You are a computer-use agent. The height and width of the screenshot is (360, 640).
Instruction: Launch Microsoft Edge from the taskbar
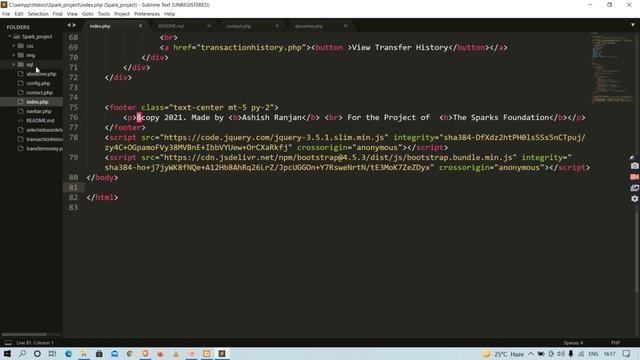(x=68, y=353)
